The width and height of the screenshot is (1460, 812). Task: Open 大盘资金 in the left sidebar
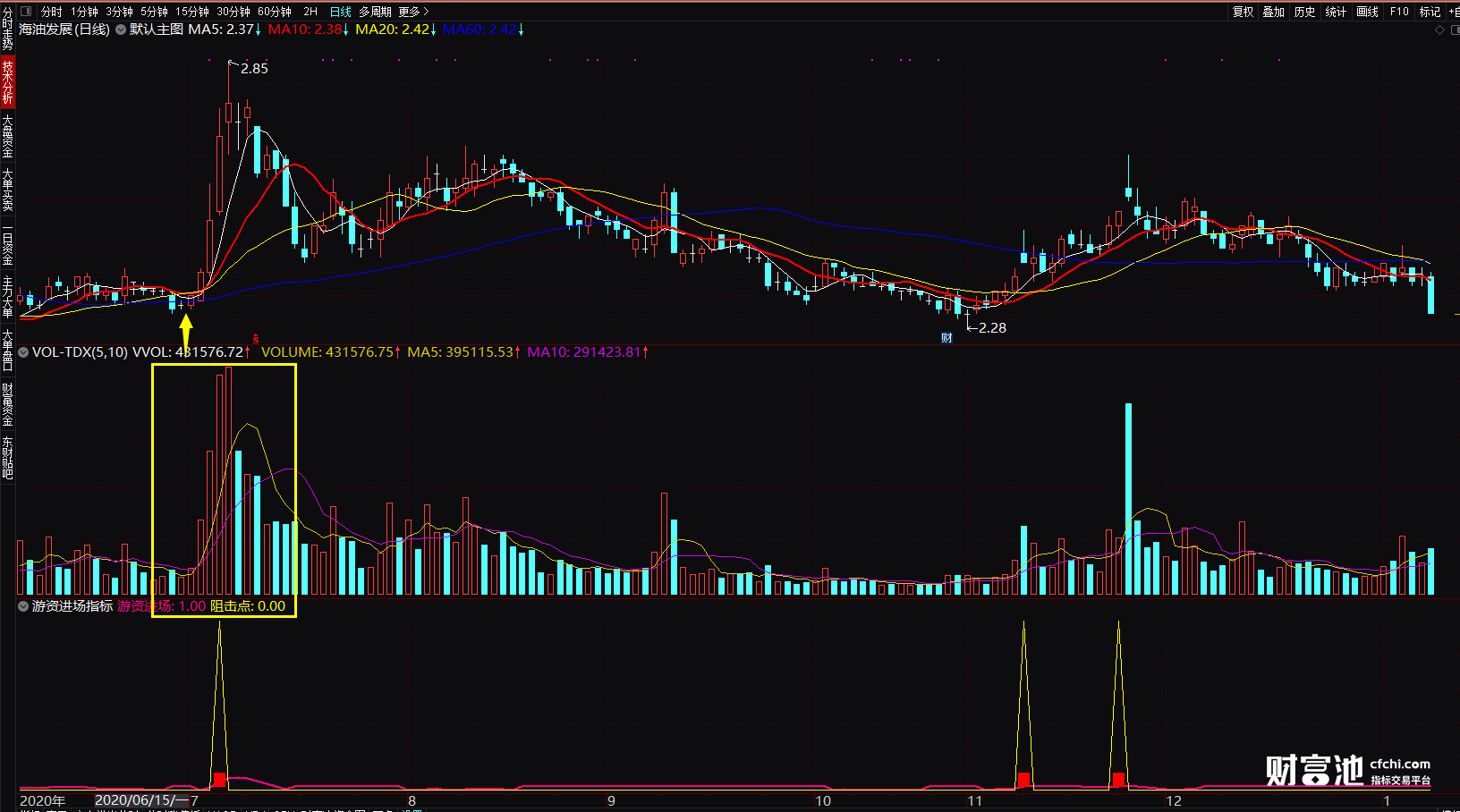coord(7,136)
